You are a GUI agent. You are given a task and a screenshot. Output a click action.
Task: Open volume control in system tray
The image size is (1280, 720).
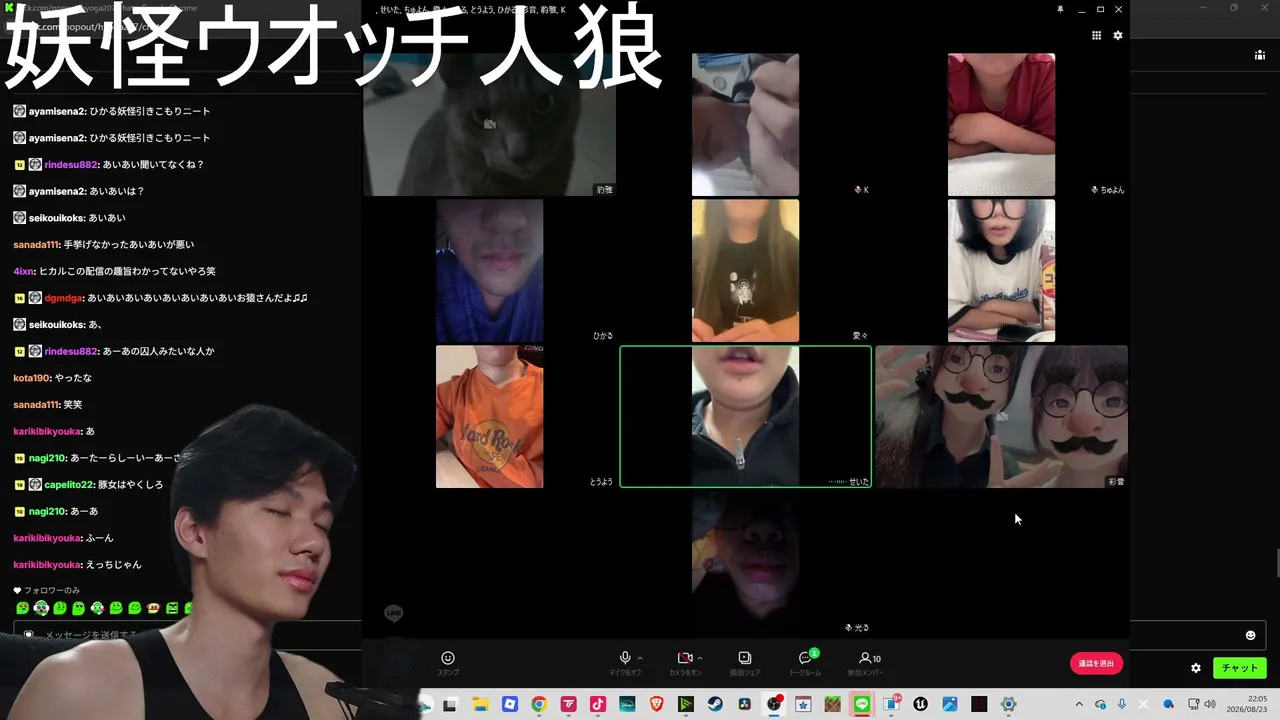tap(1210, 704)
